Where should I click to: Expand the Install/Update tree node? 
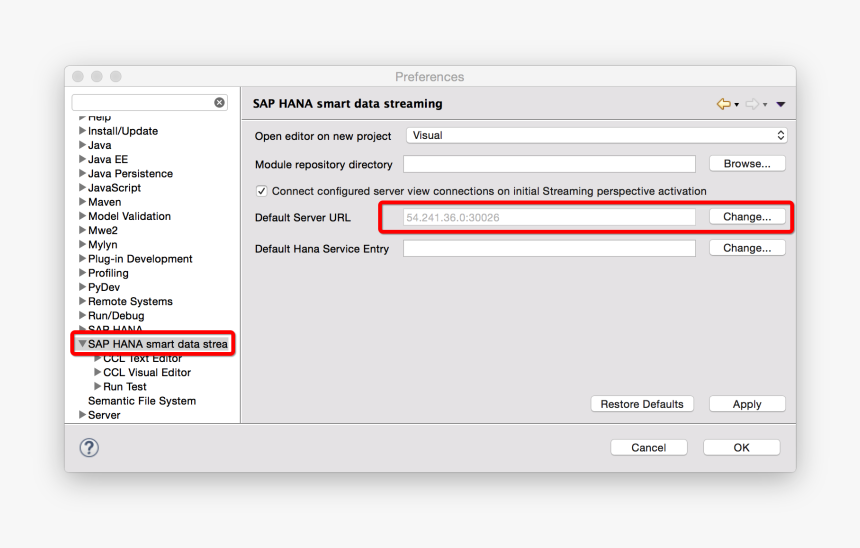pyautogui.click(x=82, y=131)
